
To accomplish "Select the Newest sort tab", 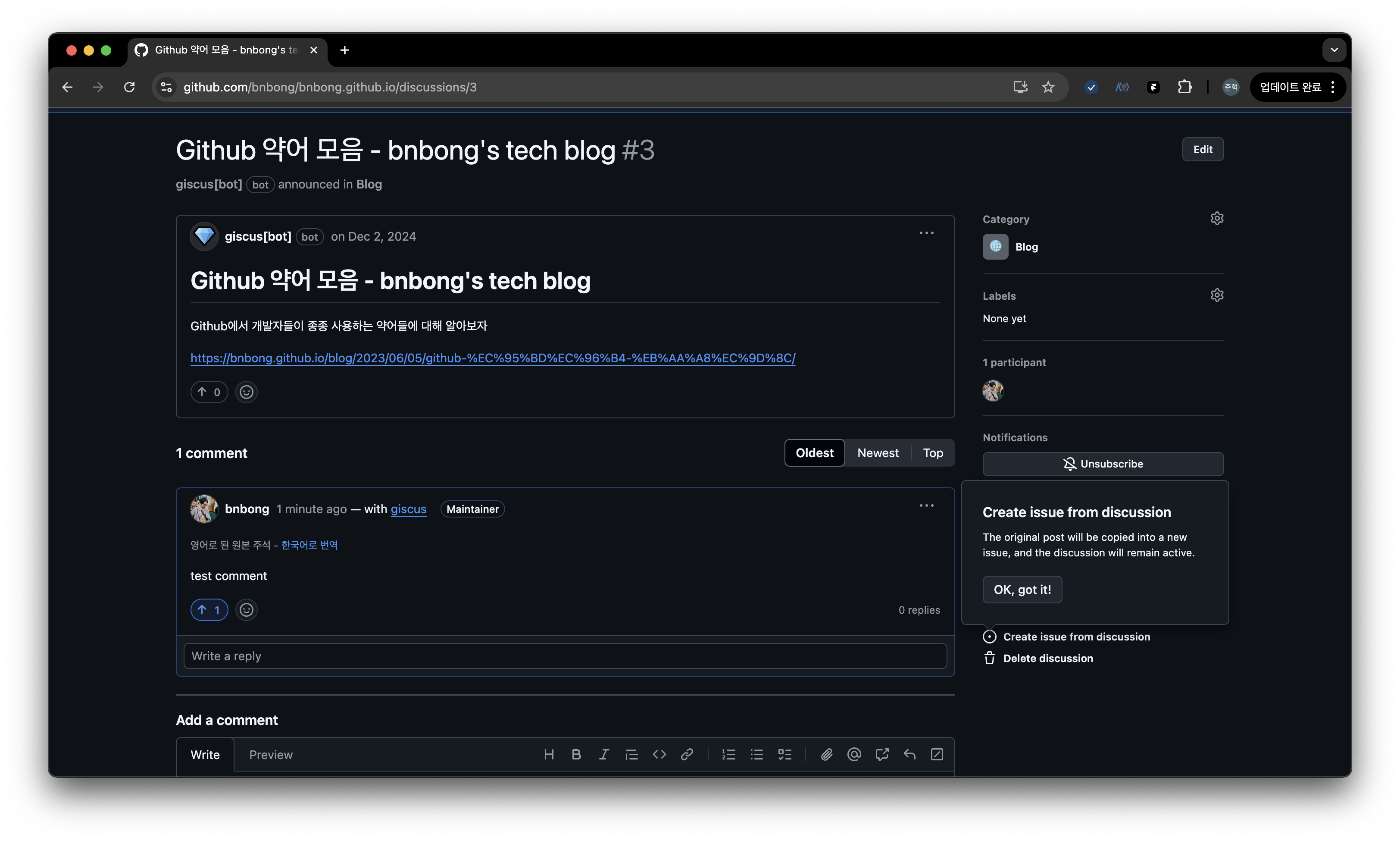I will (x=878, y=453).
